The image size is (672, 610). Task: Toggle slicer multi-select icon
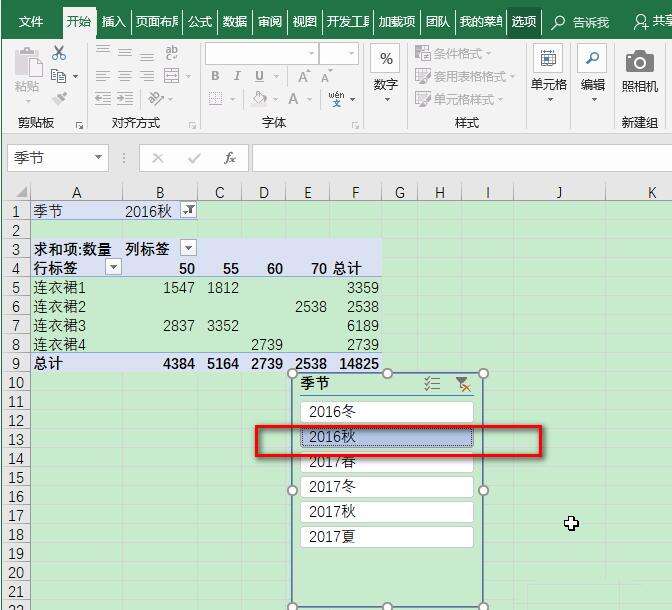point(432,384)
